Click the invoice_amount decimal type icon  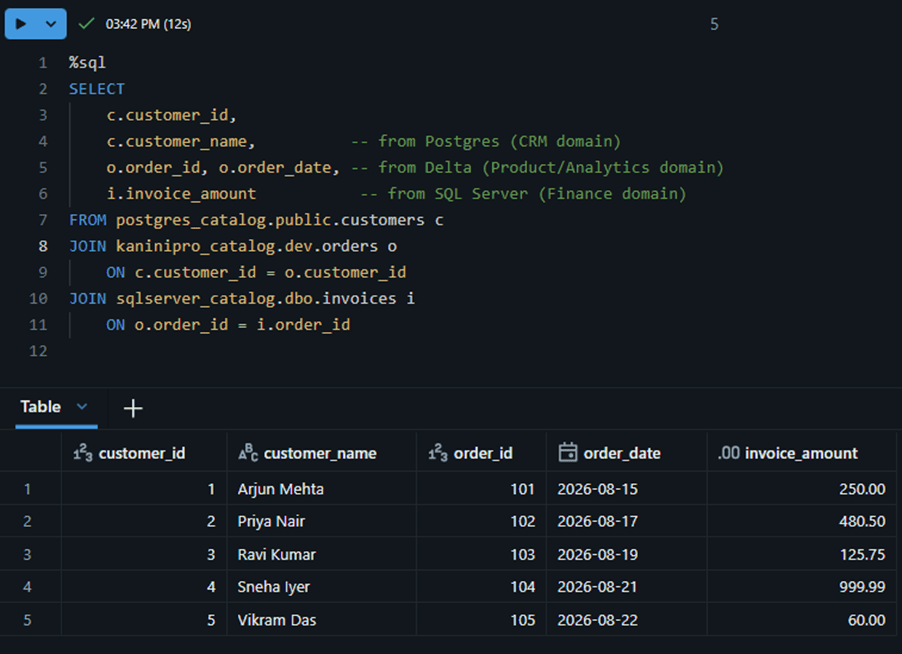728,453
